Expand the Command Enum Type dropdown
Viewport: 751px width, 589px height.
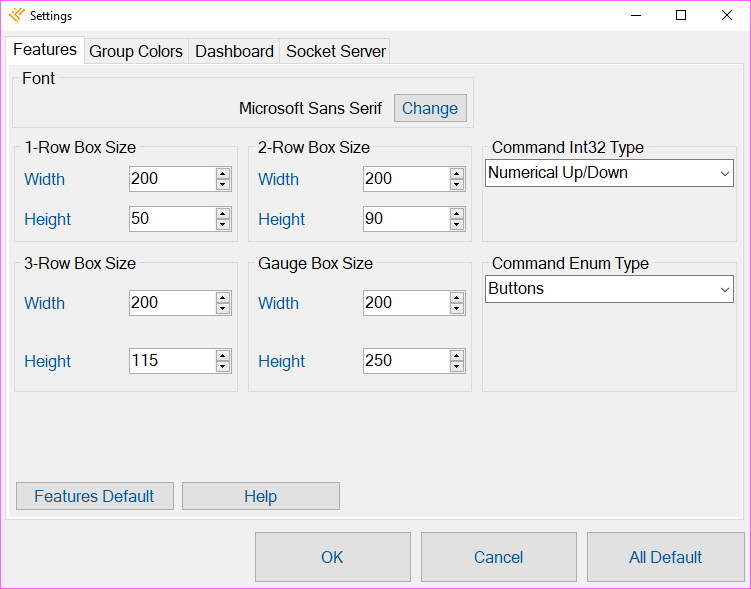[x=609, y=289]
